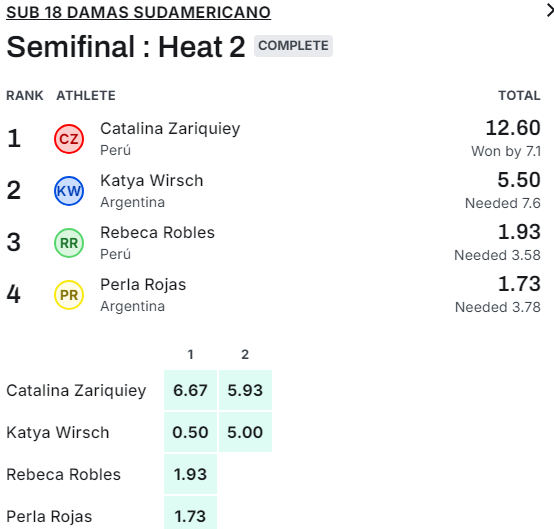Click the ATHLETE column header
The image size is (554, 529).
pos(86,95)
